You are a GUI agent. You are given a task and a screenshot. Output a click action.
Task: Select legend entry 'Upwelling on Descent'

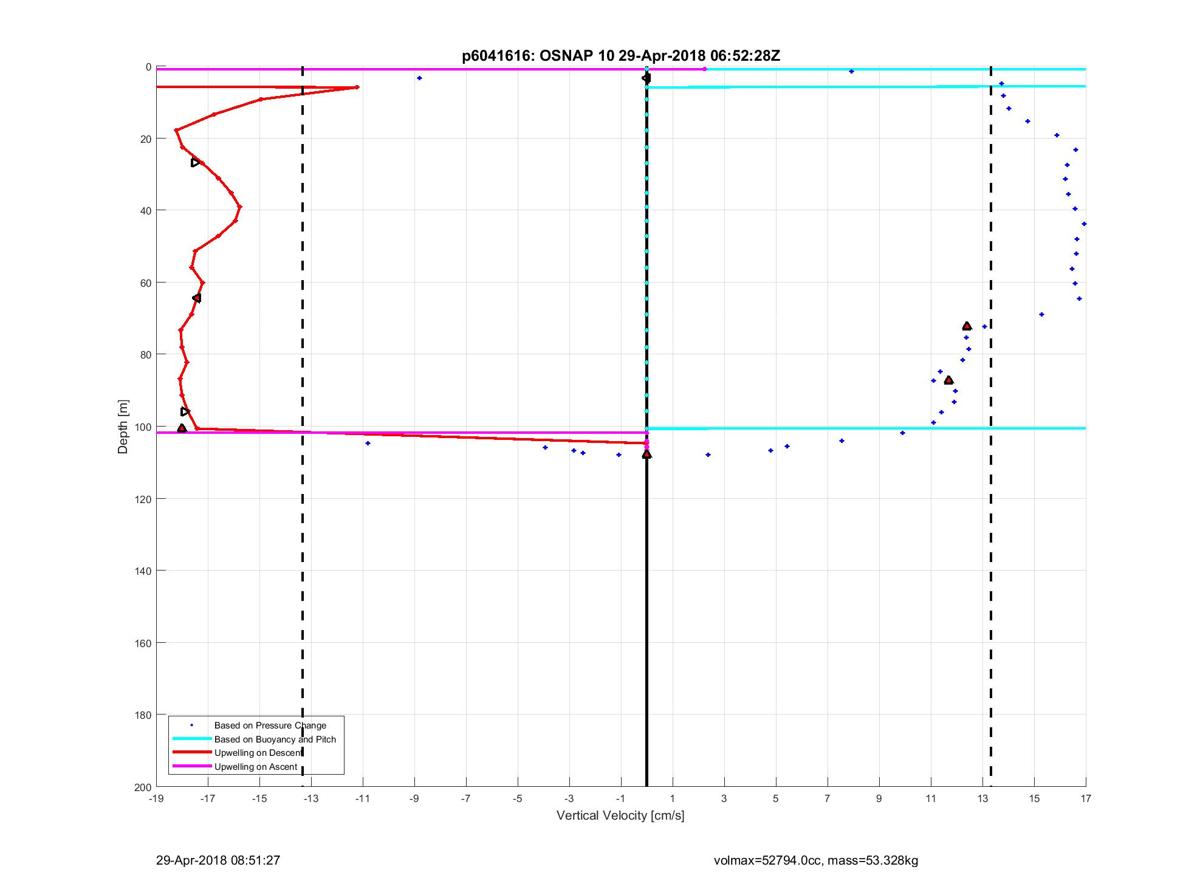tap(259, 753)
